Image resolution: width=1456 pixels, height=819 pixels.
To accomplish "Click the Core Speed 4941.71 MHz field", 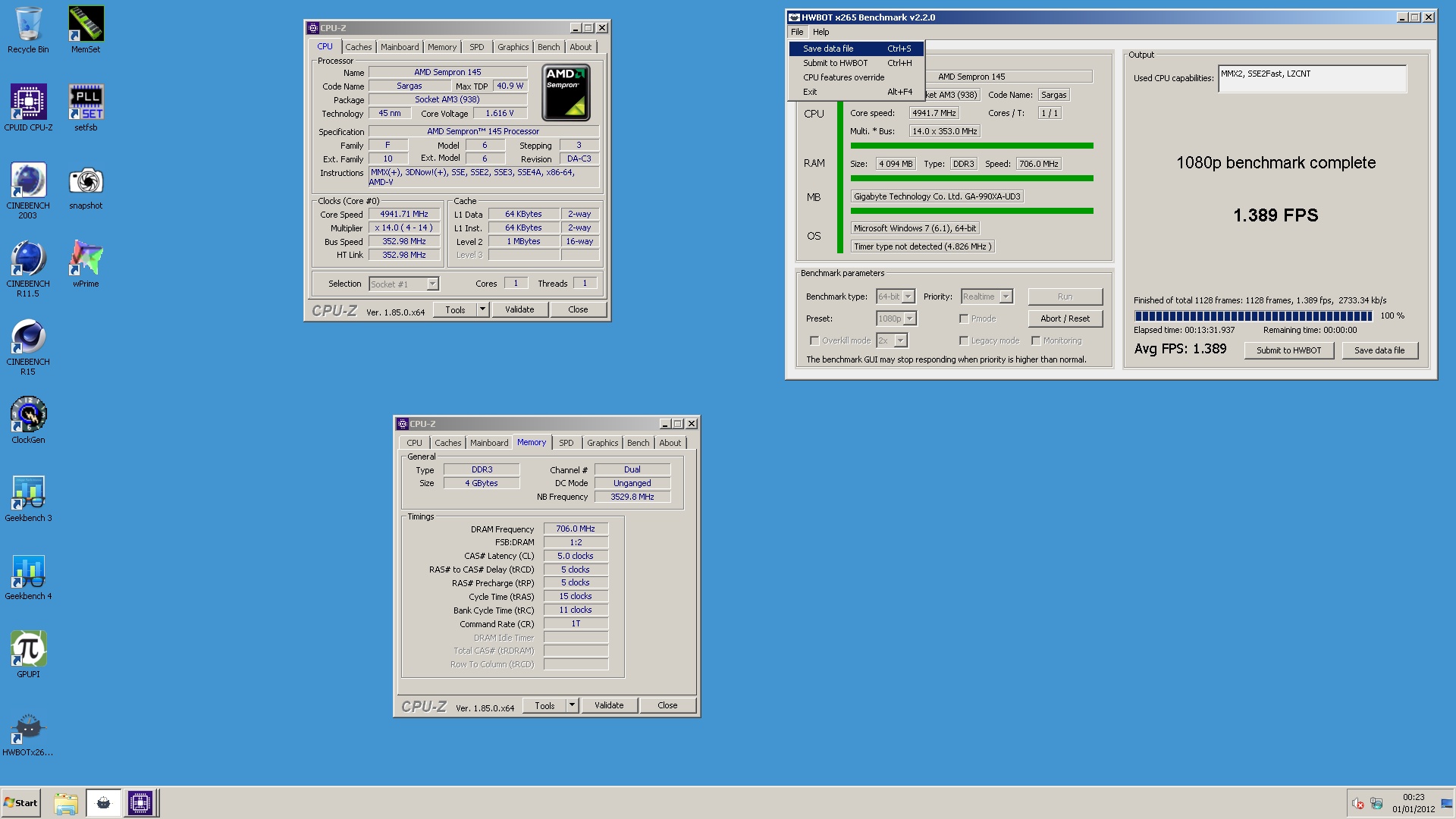I will pos(403,215).
